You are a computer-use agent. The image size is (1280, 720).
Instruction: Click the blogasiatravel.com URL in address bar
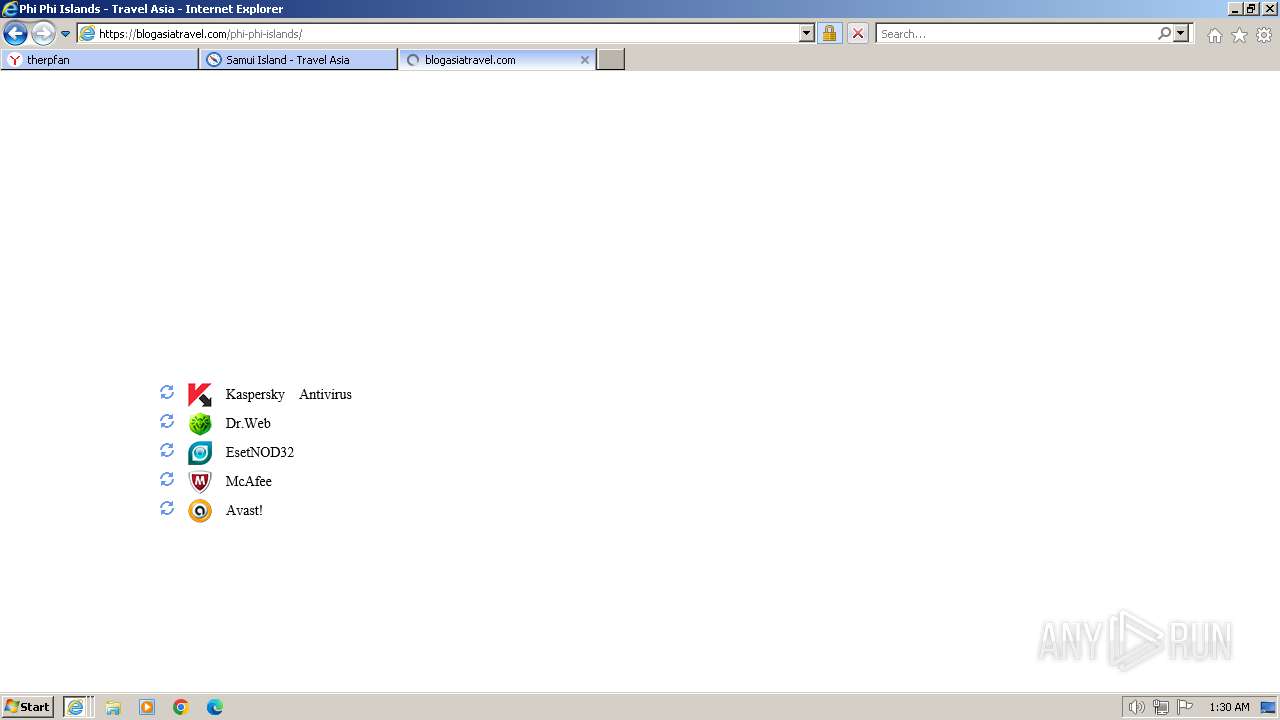(200, 34)
